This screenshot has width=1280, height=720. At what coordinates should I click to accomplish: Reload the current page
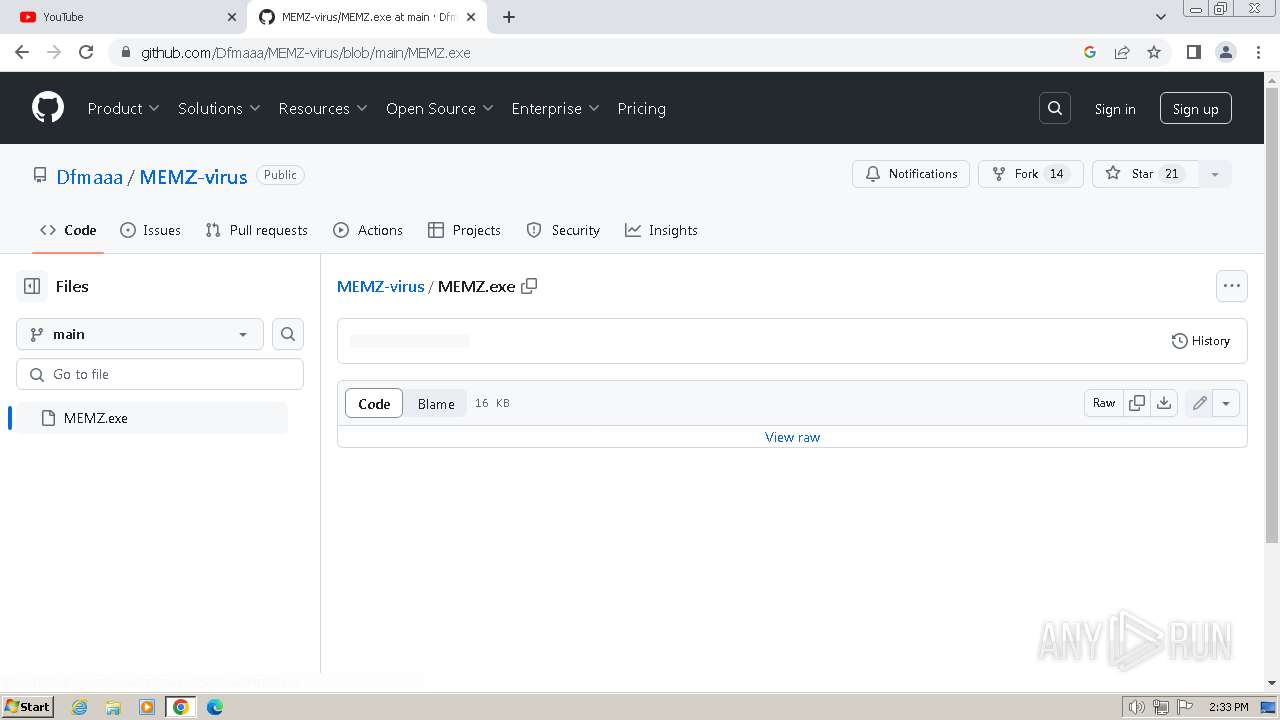click(x=86, y=52)
